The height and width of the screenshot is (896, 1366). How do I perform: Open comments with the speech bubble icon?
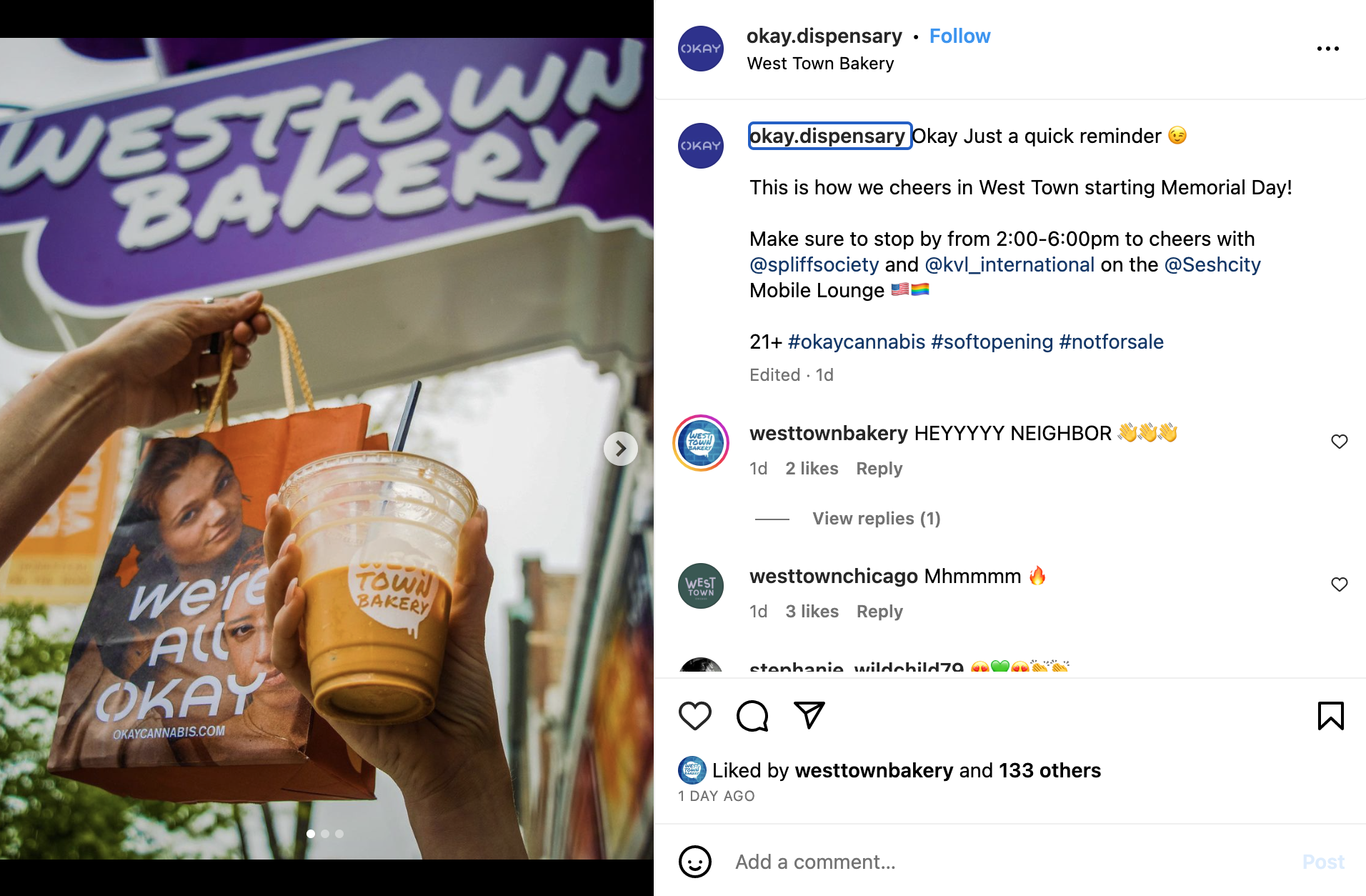pos(752,716)
